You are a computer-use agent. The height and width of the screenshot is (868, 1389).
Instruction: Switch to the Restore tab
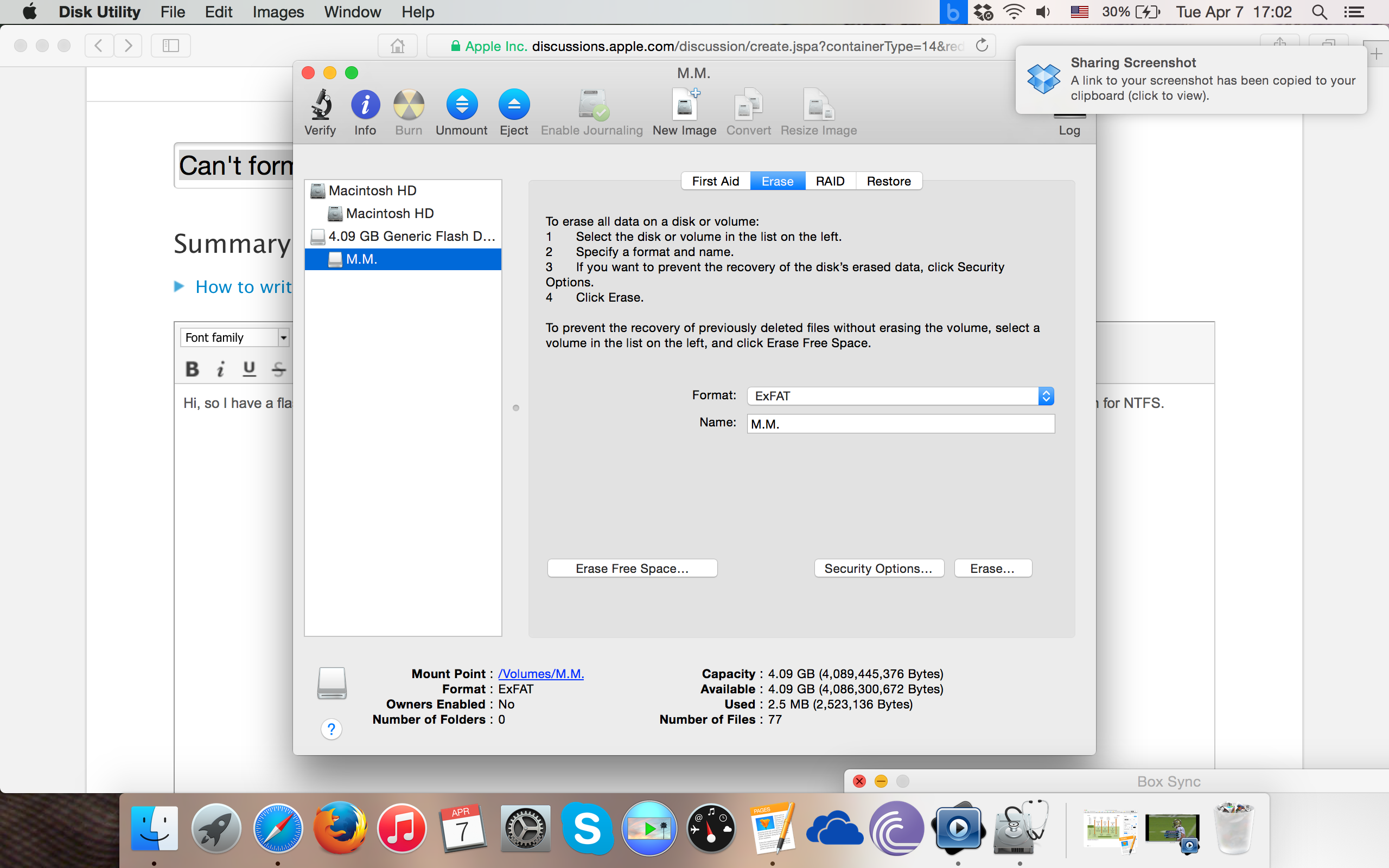(888, 181)
